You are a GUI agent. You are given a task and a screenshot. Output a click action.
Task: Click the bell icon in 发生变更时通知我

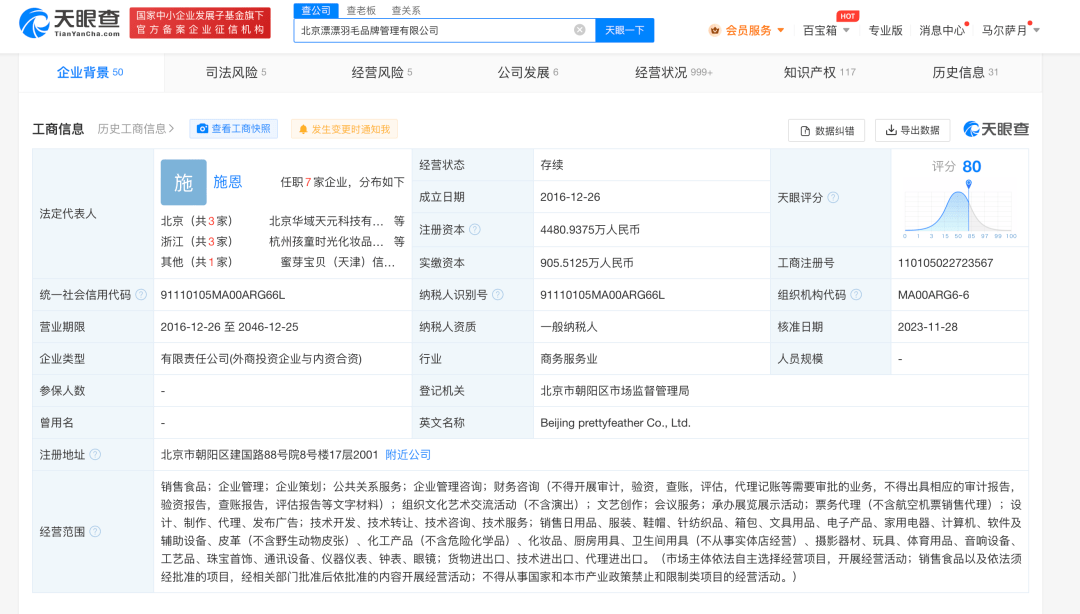(303, 130)
